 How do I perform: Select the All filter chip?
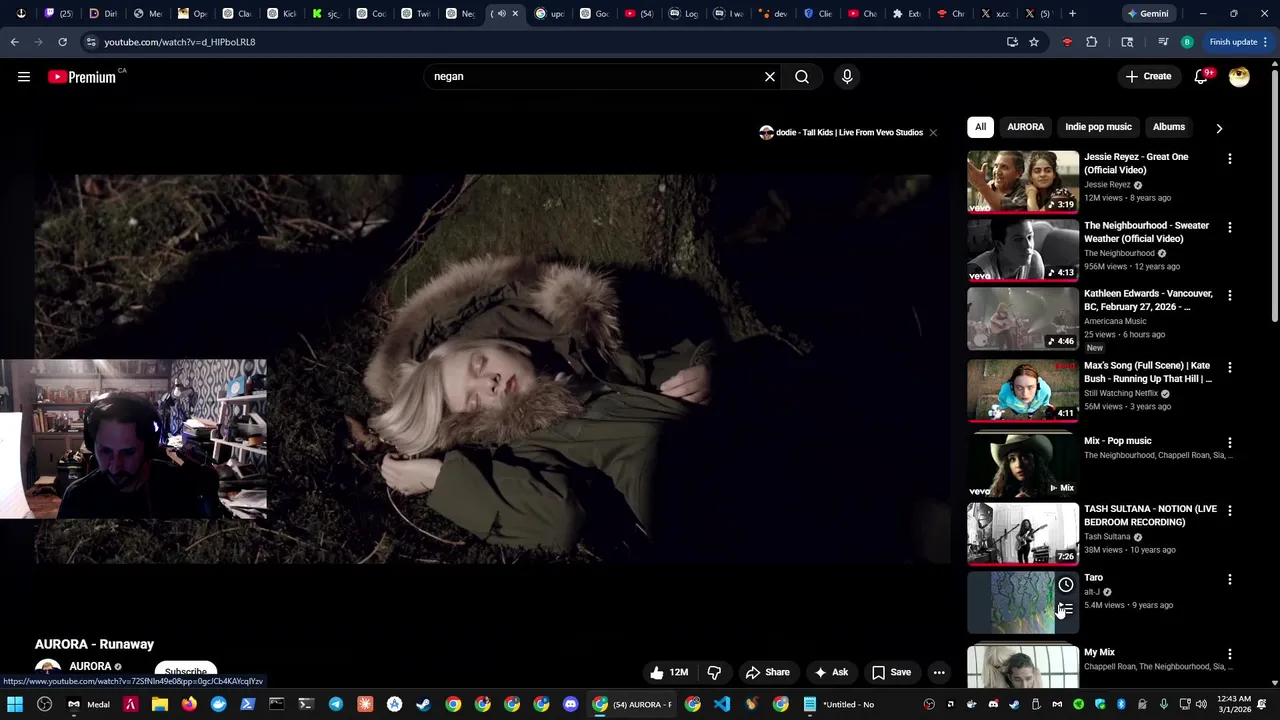point(980,127)
